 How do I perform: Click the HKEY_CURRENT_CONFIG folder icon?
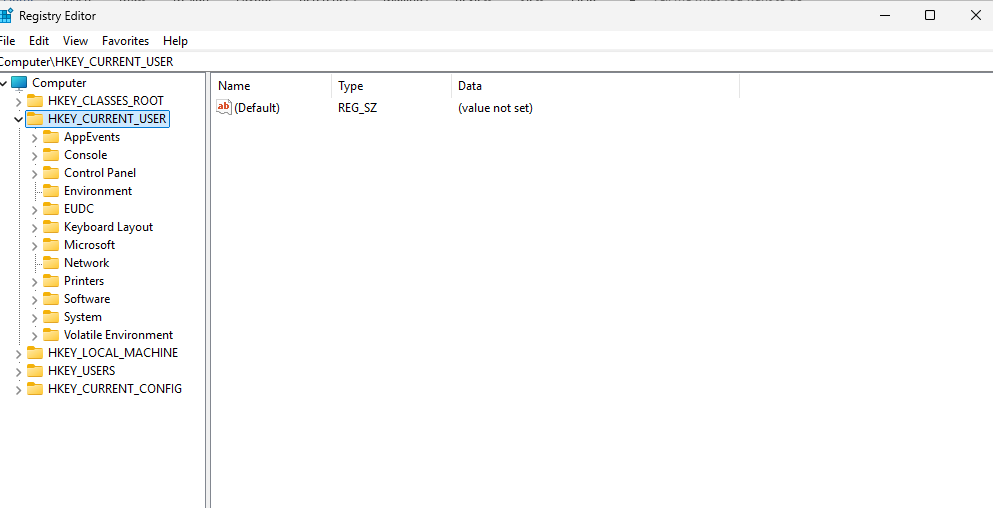tap(35, 389)
